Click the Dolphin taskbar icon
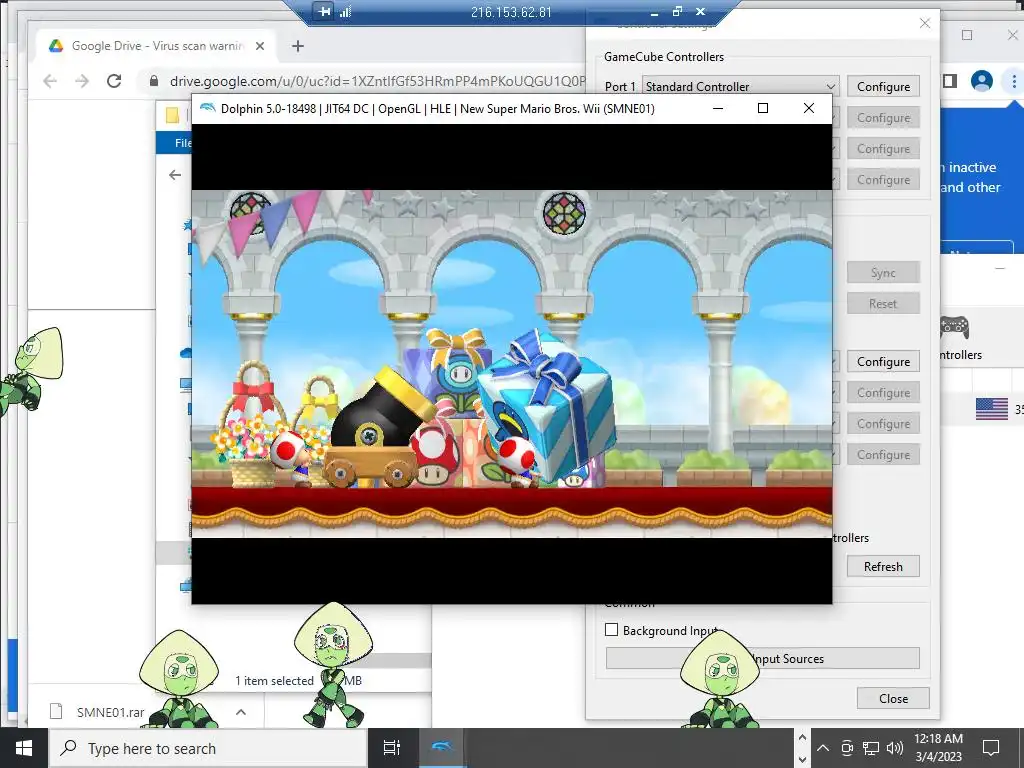1024x768 pixels. click(x=442, y=748)
